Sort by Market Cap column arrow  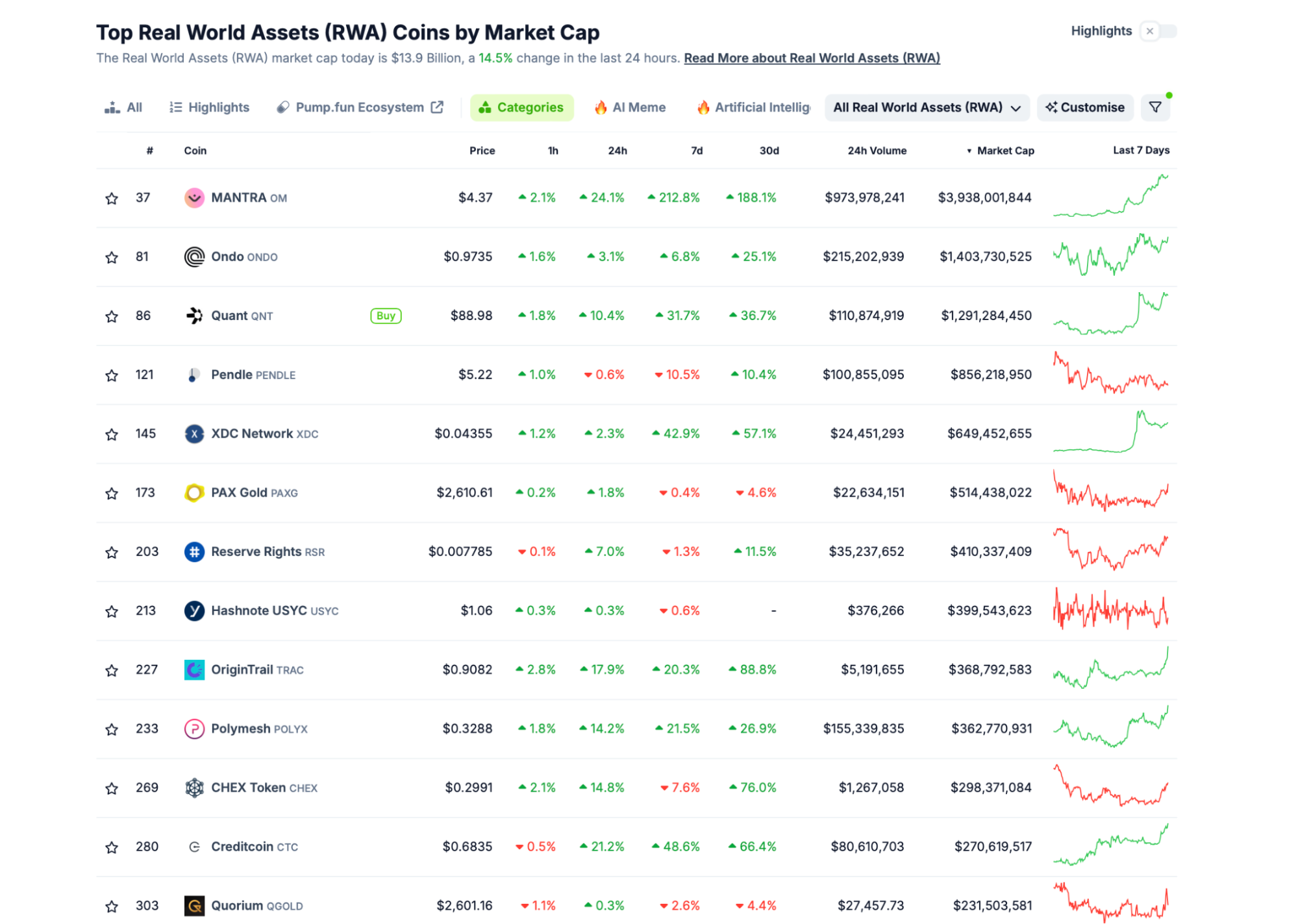(969, 151)
